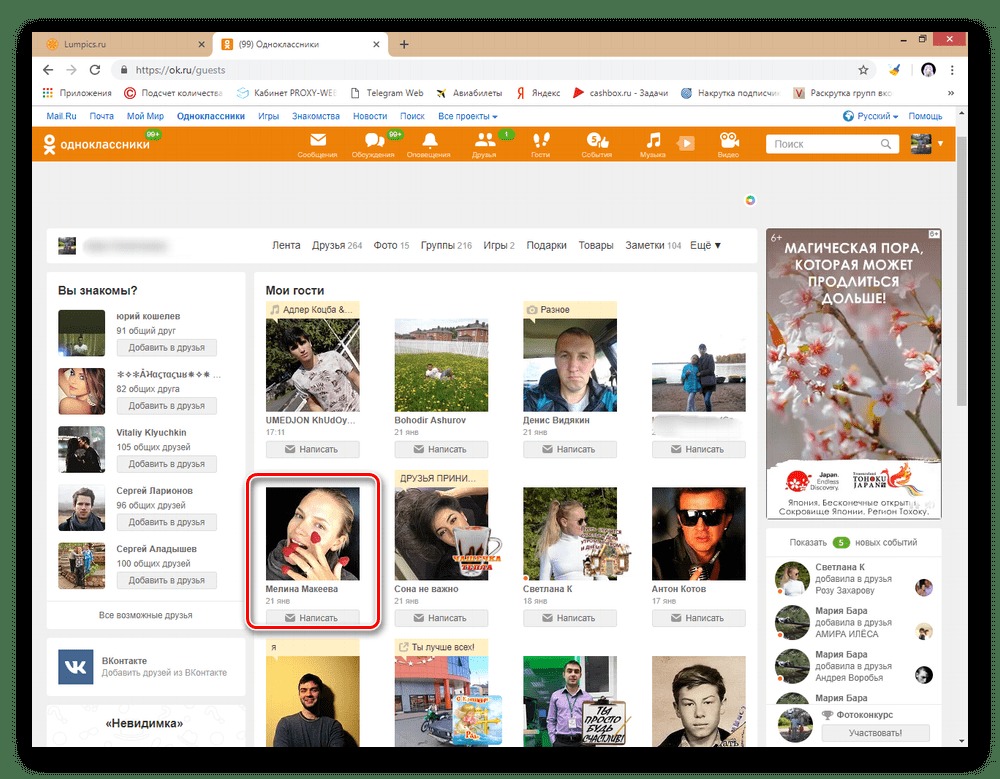The height and width of the screenshot is (779, 1000).
Task: Show more bookmarks with chevron
Action: pyautogui.click(x=950, y=93)
